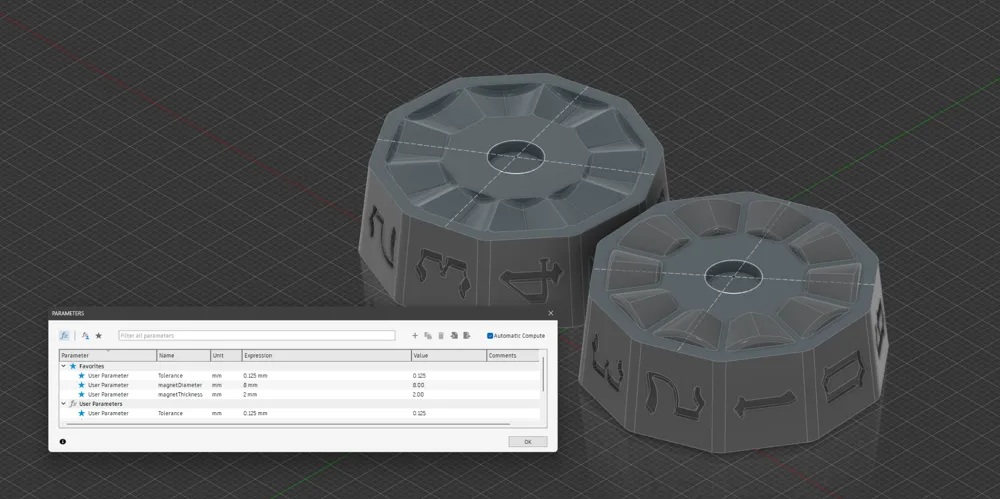
Task: Collapse the Favorites group
Action: (x=63, y=366)
